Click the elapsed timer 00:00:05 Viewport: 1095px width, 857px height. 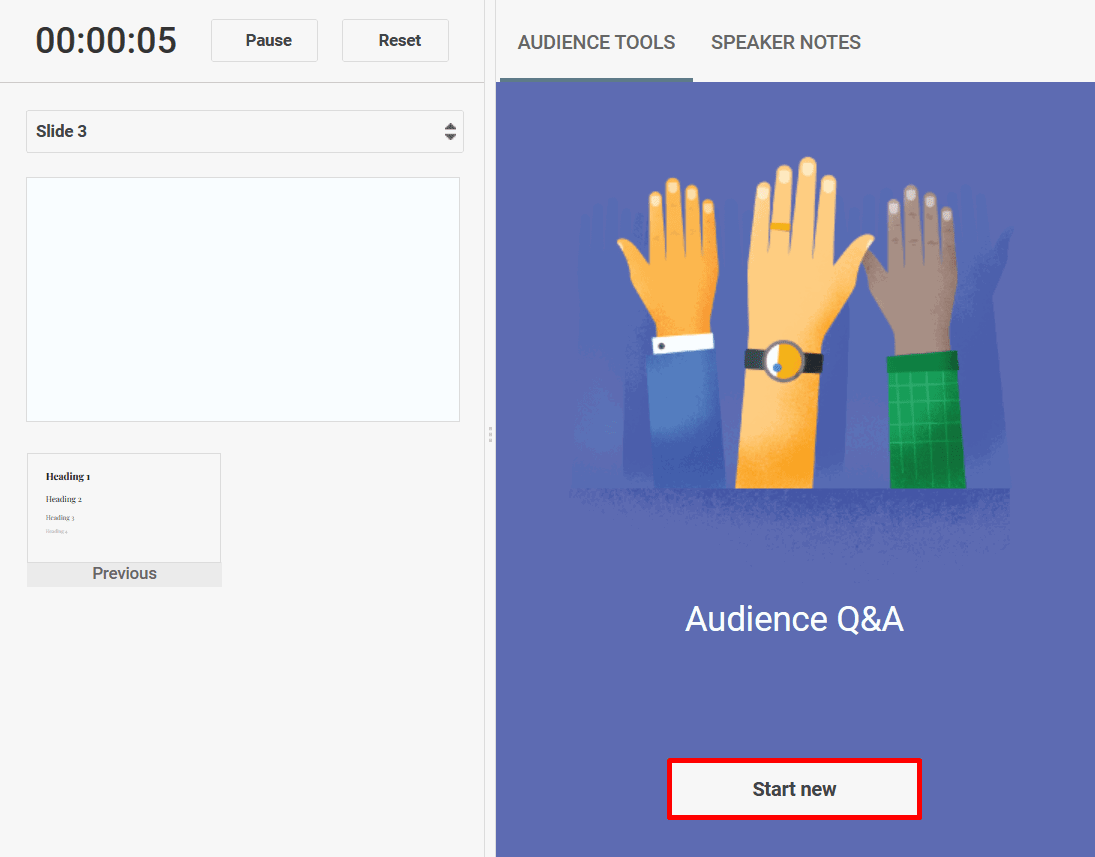click(x=106, y=41)
